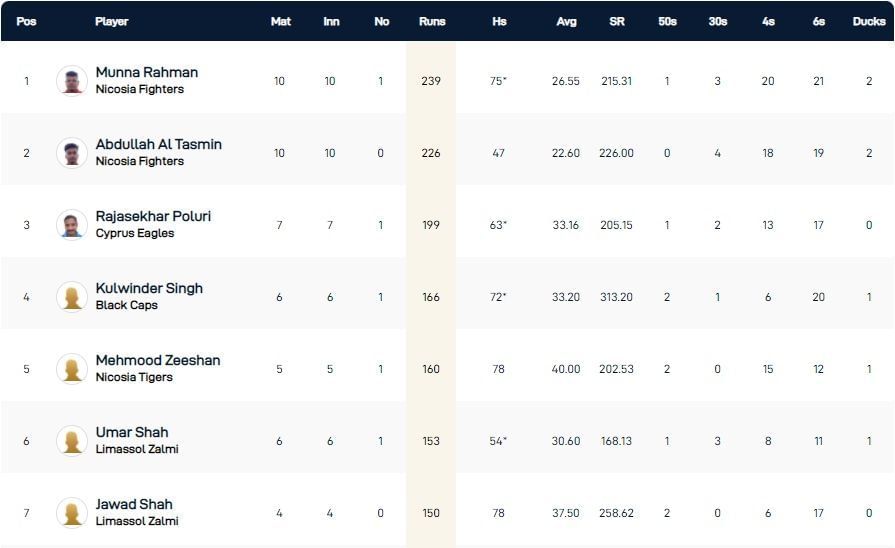Click Umar Shah's placeholder avatar icon
Viewport: 895px width, 548px height.
coord(72,441)
